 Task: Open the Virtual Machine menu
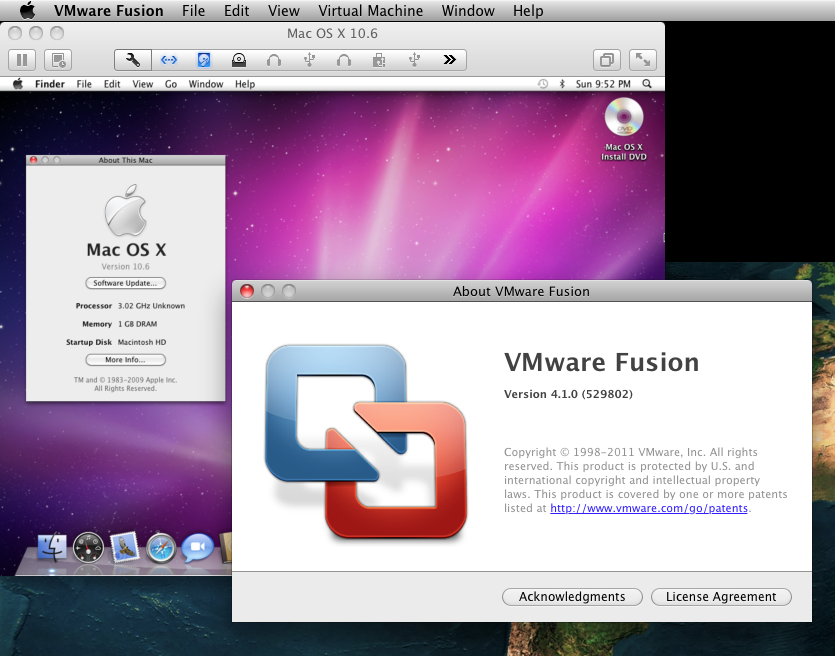tap(370, 11)
